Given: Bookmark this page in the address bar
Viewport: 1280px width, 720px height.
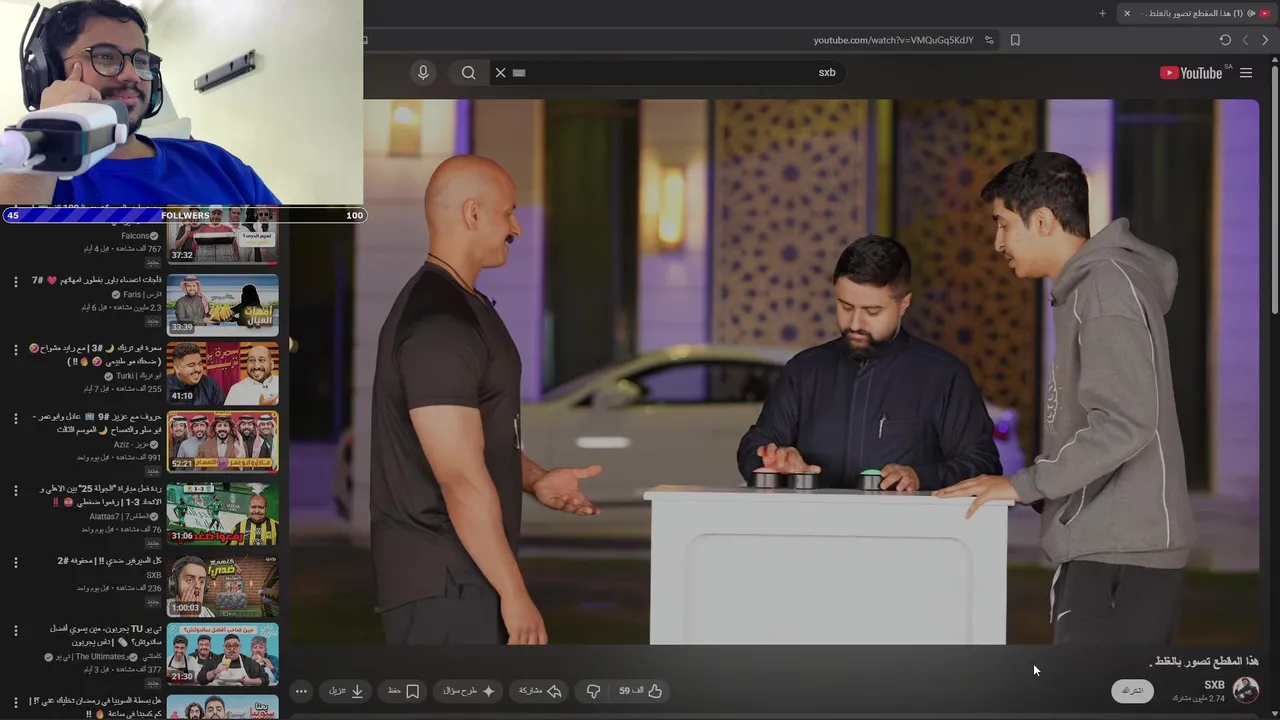Looking at the screenshot, I should tap(1015, 40).
